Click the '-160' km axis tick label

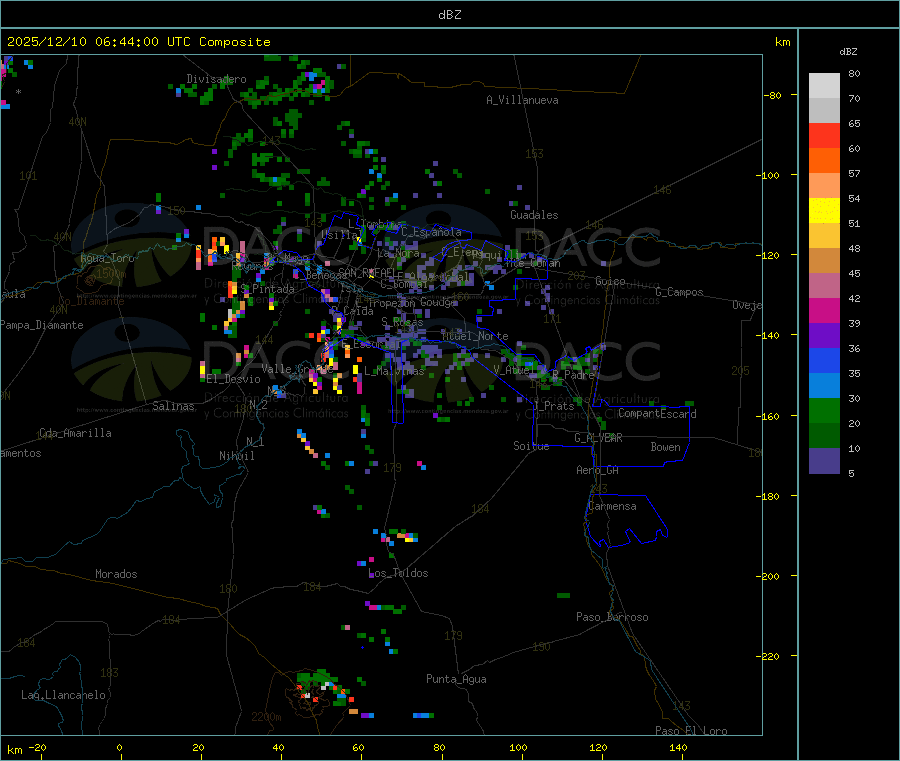[769, 416]
